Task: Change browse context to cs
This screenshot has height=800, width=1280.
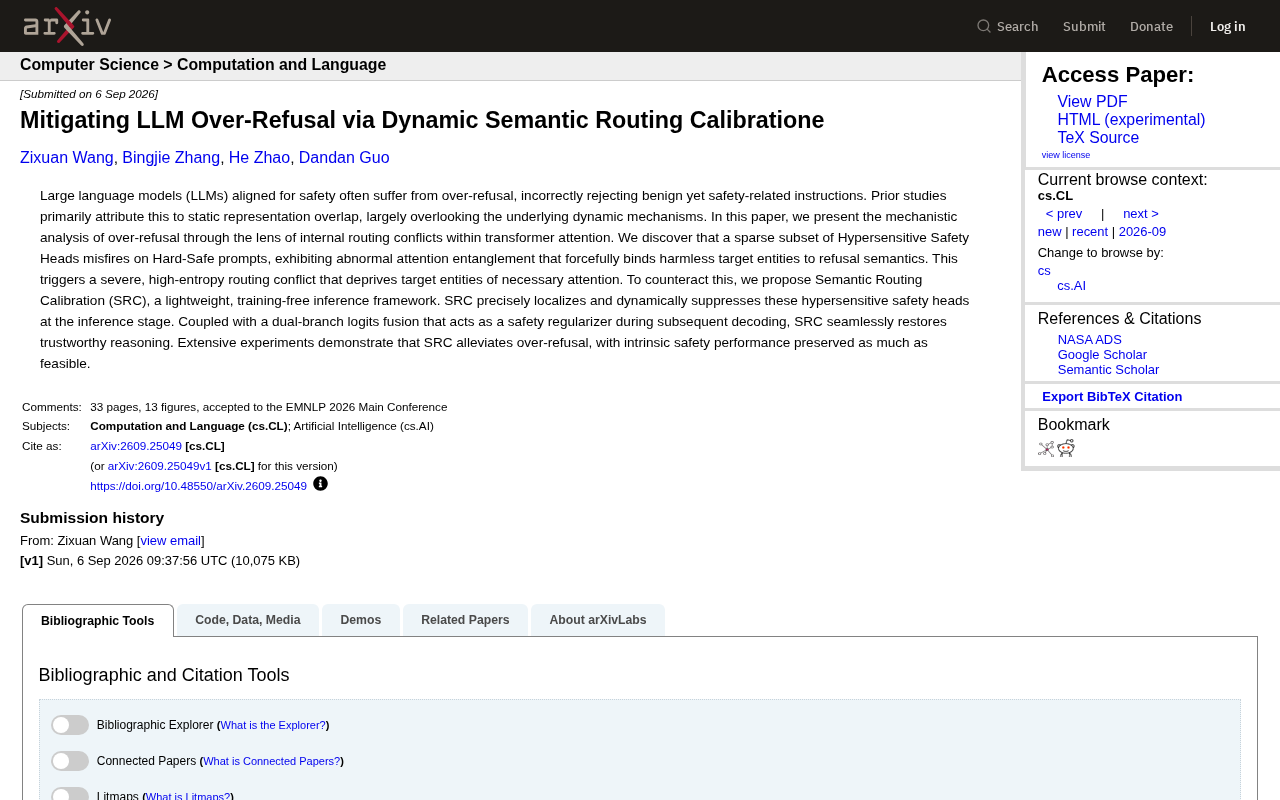Action: click(1044, 270)
